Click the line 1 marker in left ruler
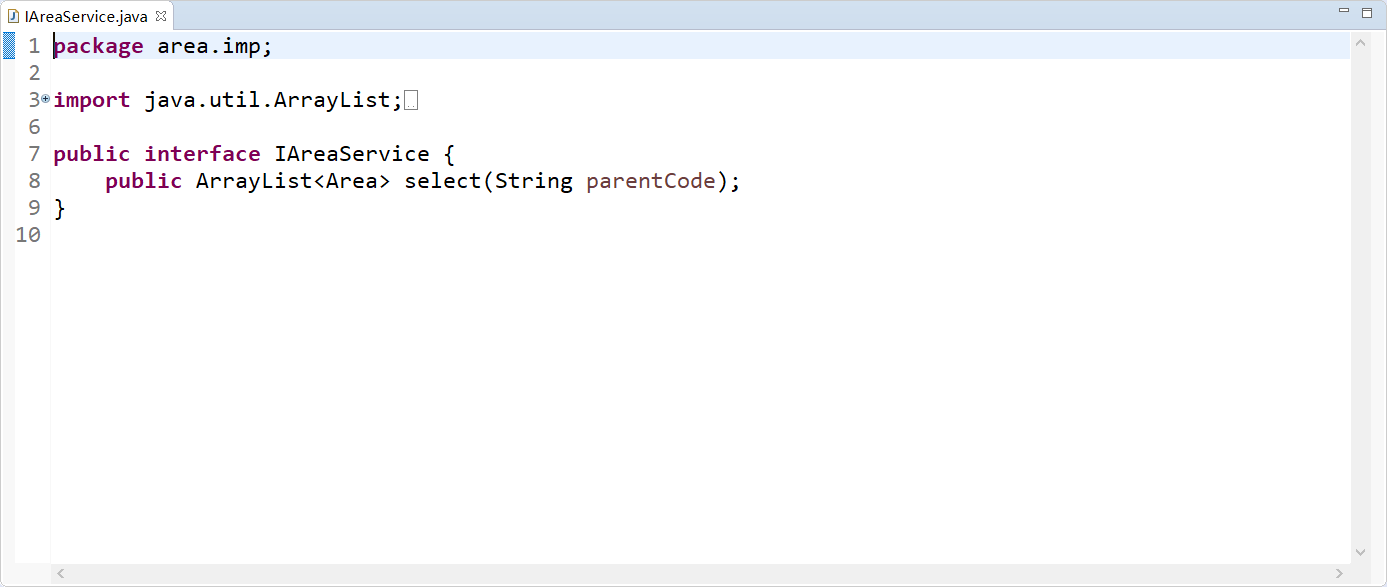The height and width of the screenshot is (587, 1387). point(8,45)
